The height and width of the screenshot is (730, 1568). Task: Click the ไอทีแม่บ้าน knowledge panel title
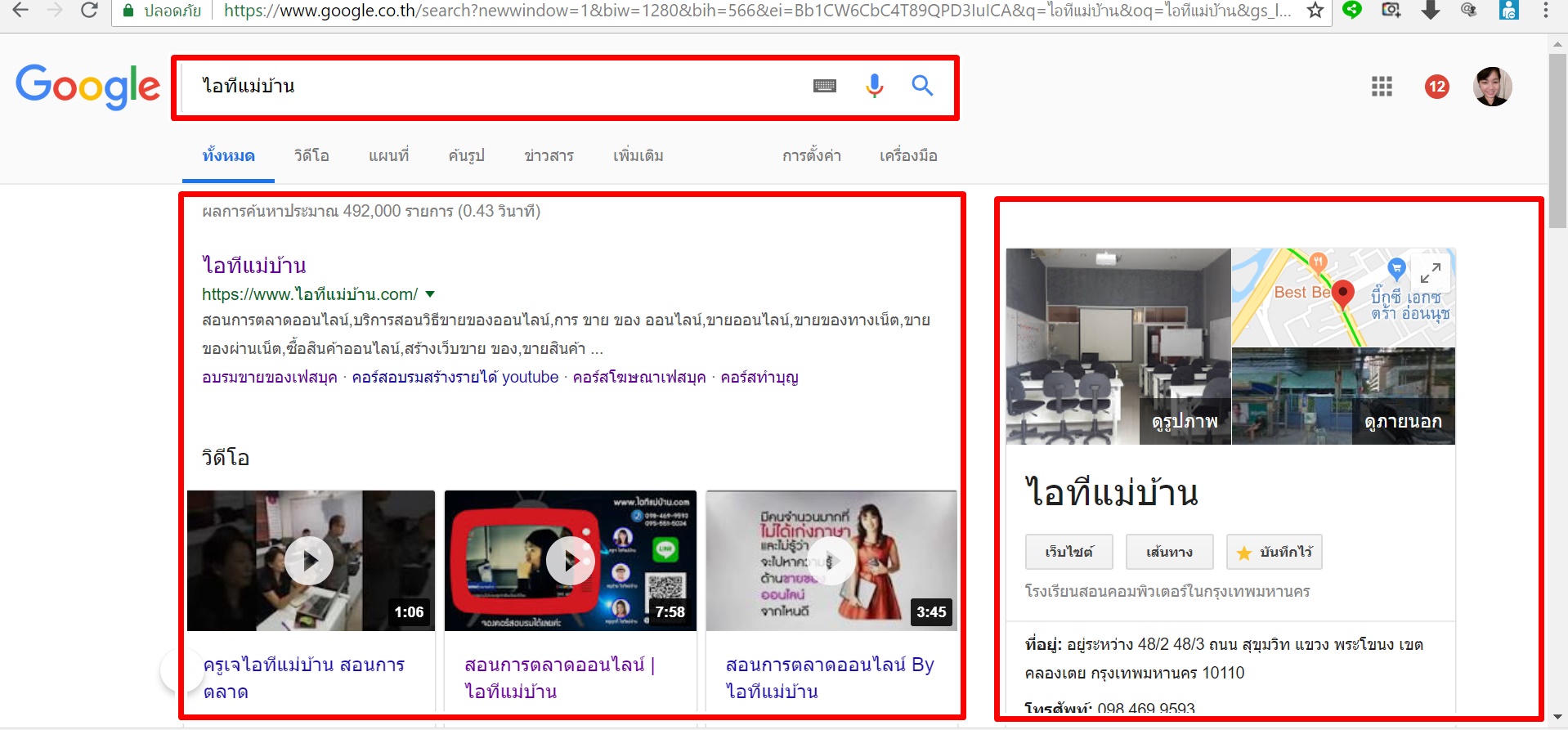point(1112,492)
